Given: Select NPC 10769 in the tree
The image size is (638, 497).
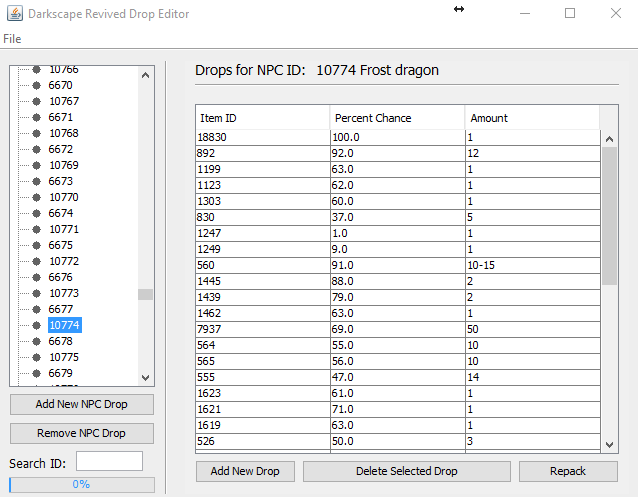Looking at the screenshot, I should click(x=64, y=165).
